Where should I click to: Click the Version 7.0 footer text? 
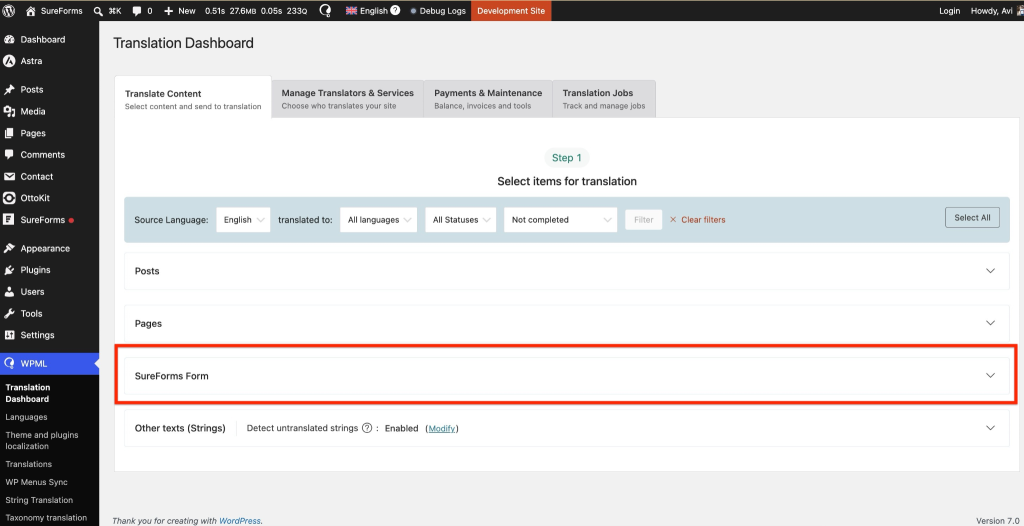click(997, 521)
